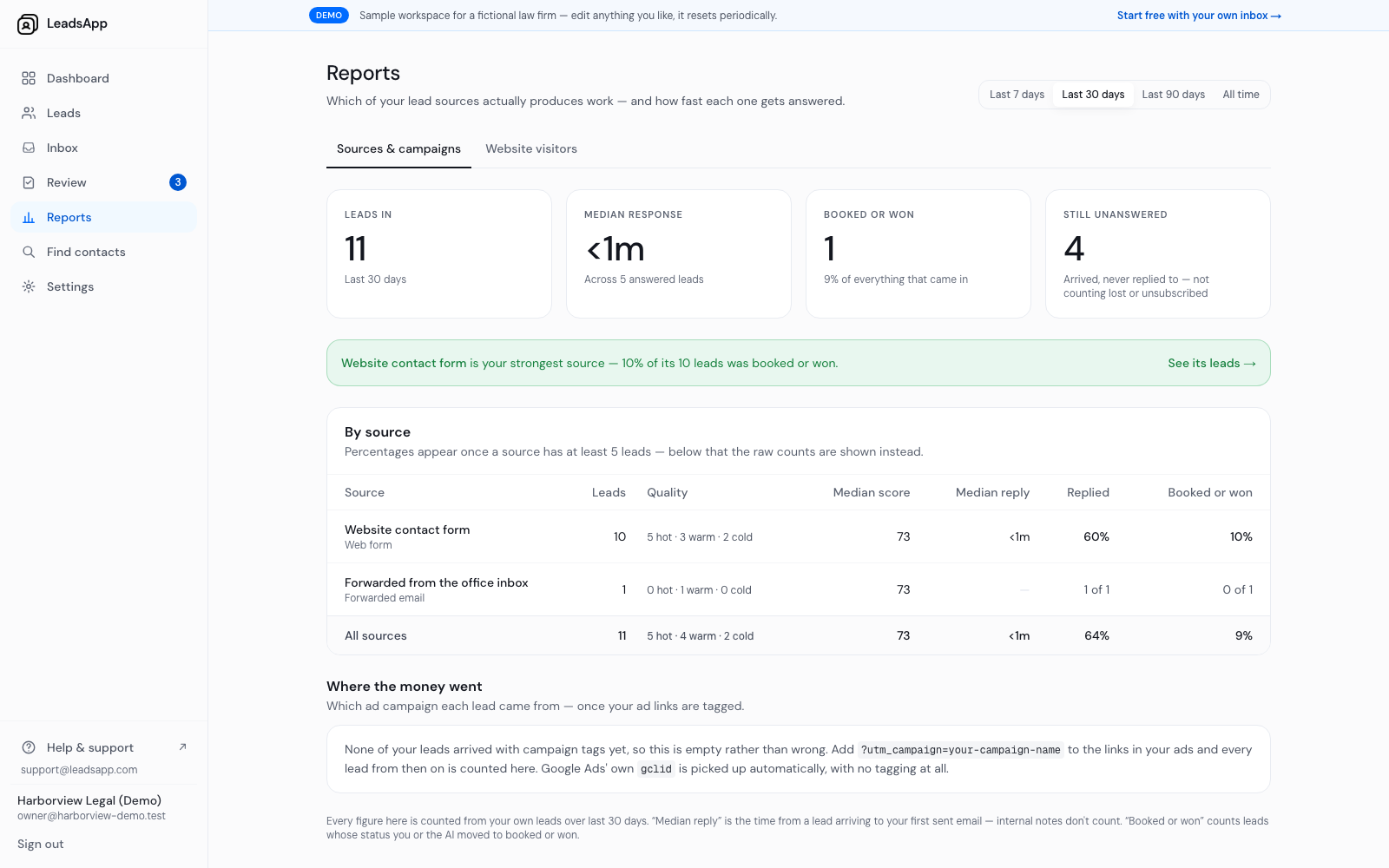This screenshot has height=868, width=1389.
Task: Click the Reports bar chart icon
Action: (x=29, y=217)
